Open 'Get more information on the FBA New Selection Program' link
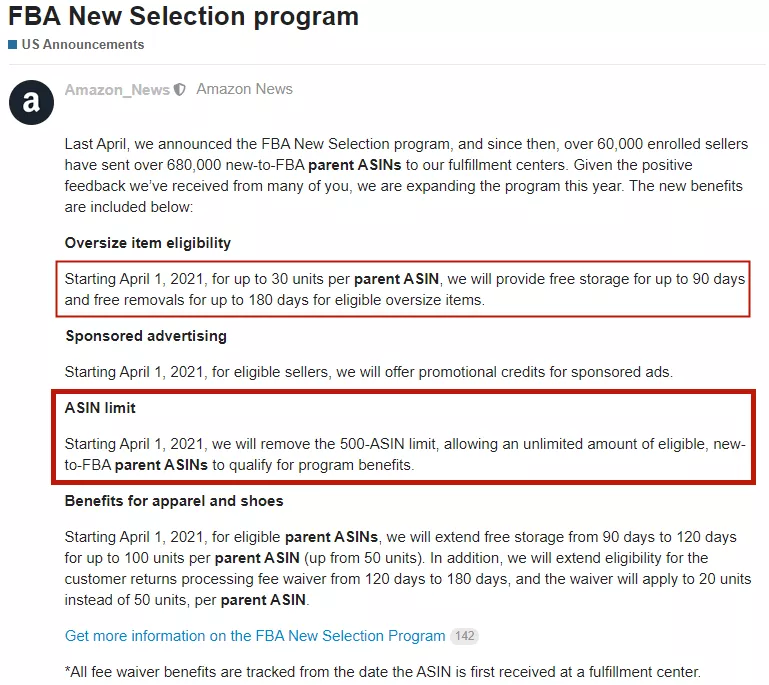This screenshot has width=769, height=685. click(x=255, y=636)
